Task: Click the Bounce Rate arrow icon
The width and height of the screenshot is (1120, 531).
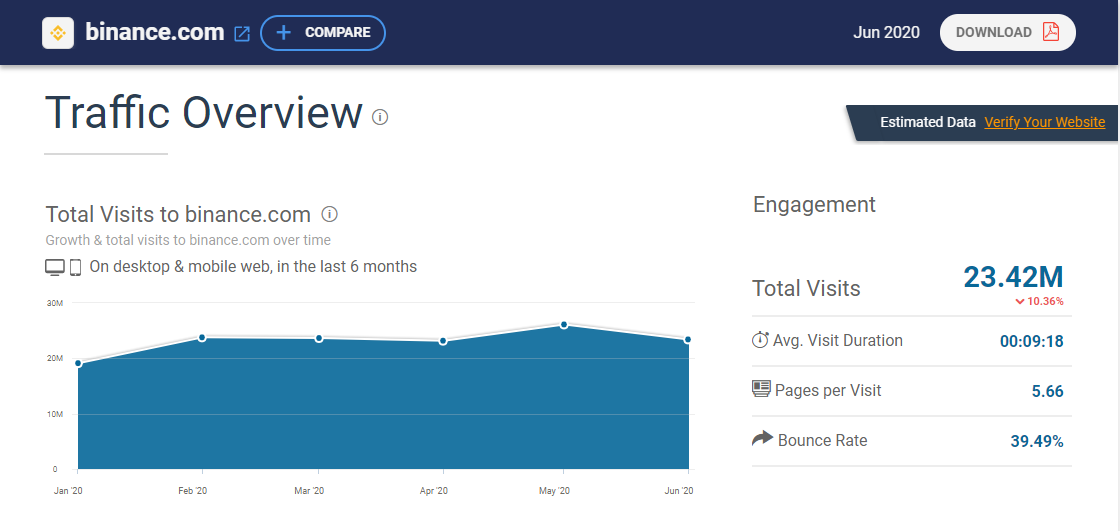Action: 762,438
